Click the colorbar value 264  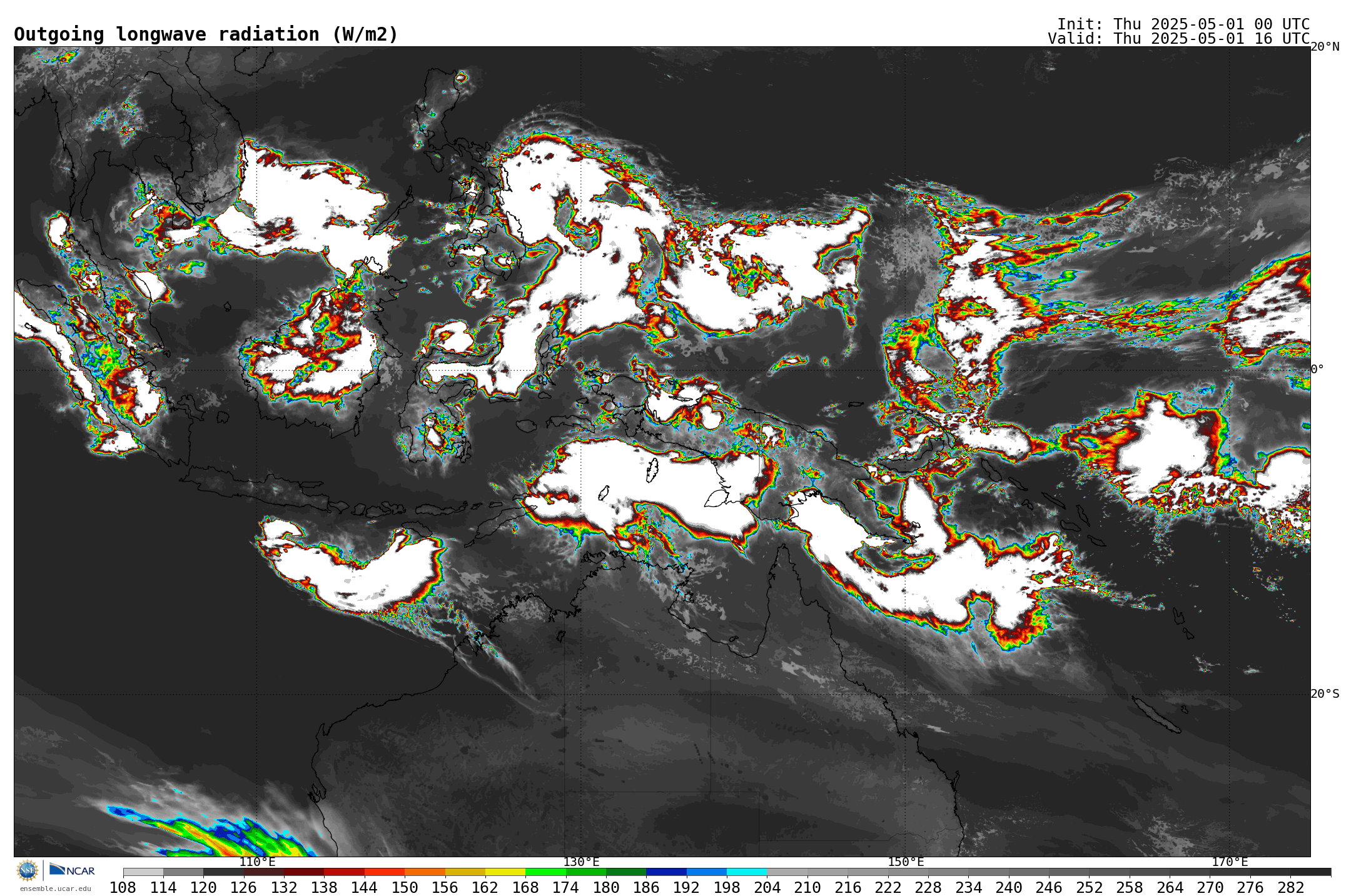(x=1170, y=887)
